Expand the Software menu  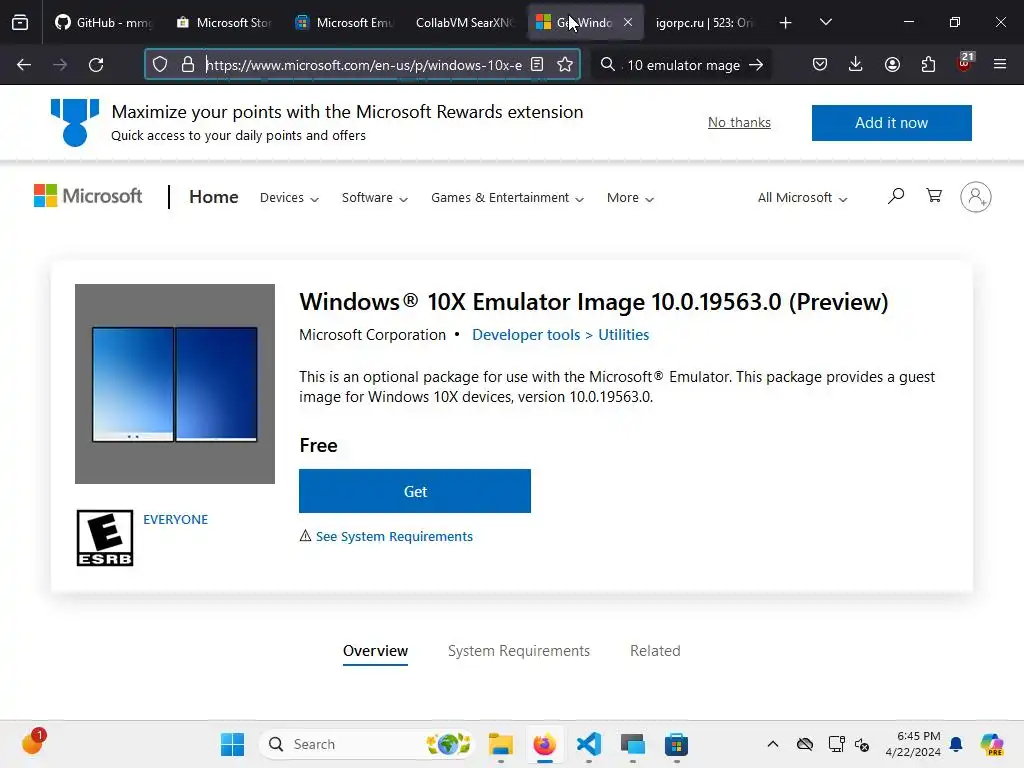(x=375, y=198)
